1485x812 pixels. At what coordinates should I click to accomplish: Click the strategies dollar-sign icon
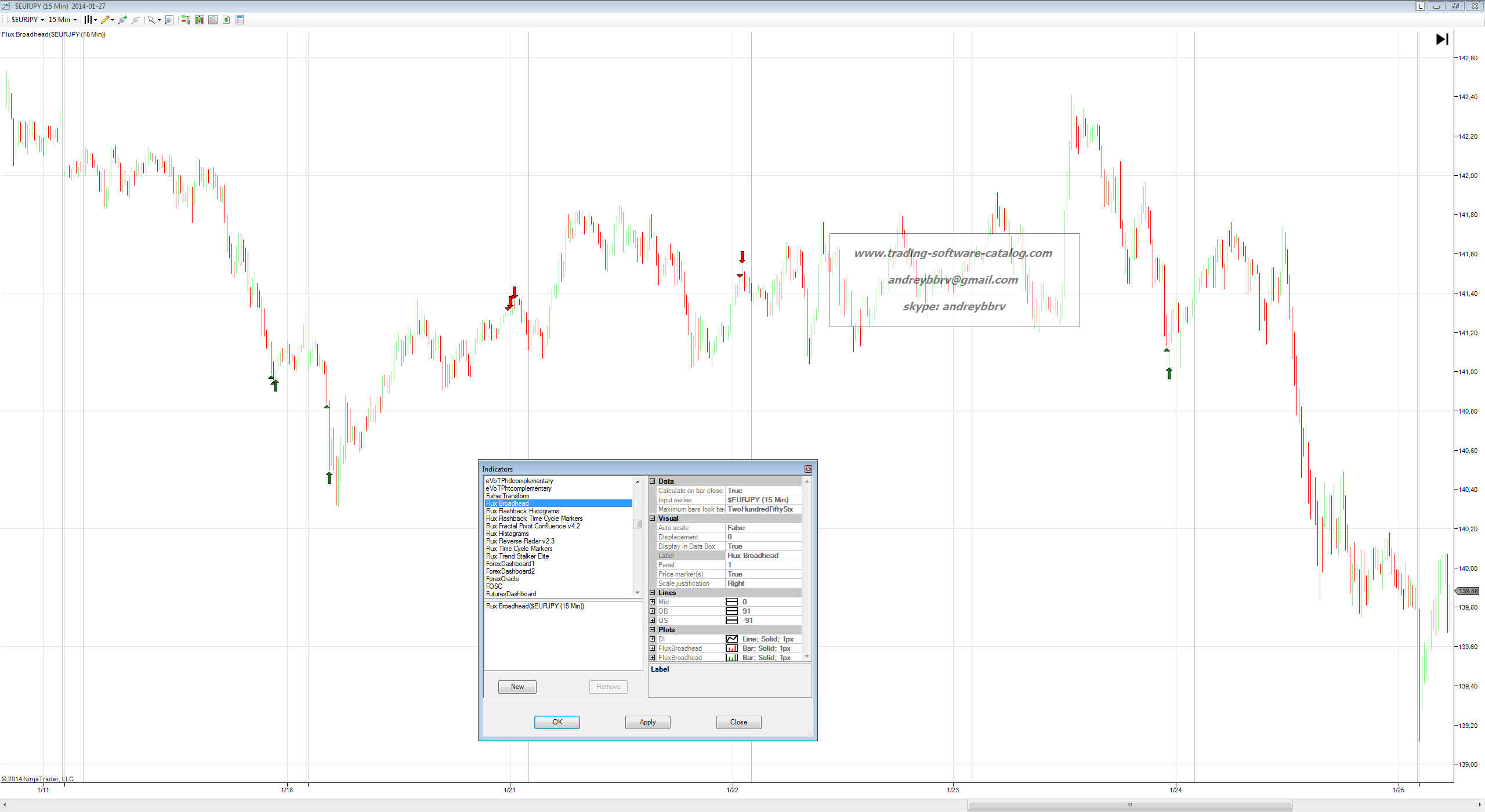226,20
